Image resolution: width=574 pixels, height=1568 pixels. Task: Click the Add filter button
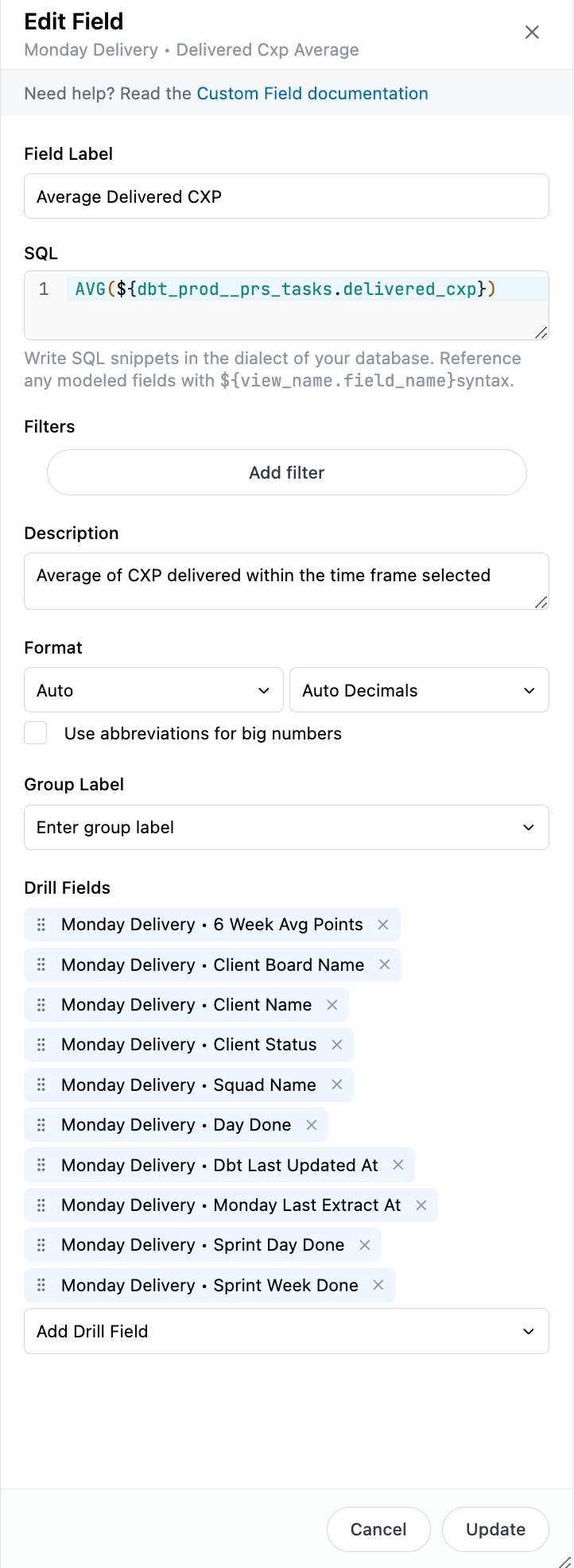[286, 473]
